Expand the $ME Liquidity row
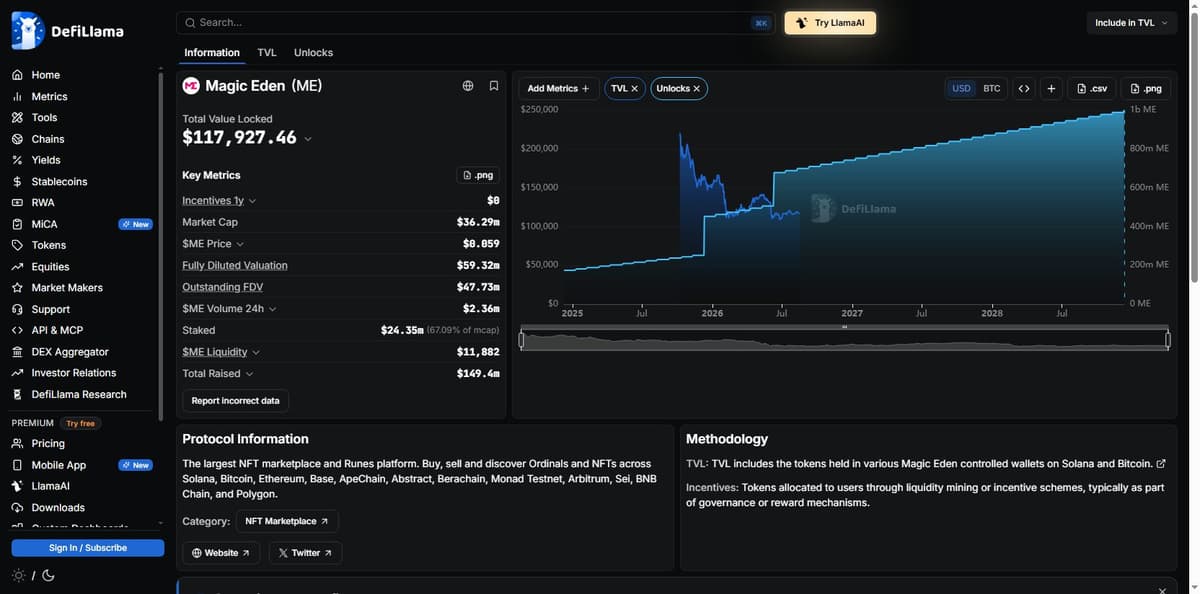The image size is (1200, 594). [x=256, y=352]
